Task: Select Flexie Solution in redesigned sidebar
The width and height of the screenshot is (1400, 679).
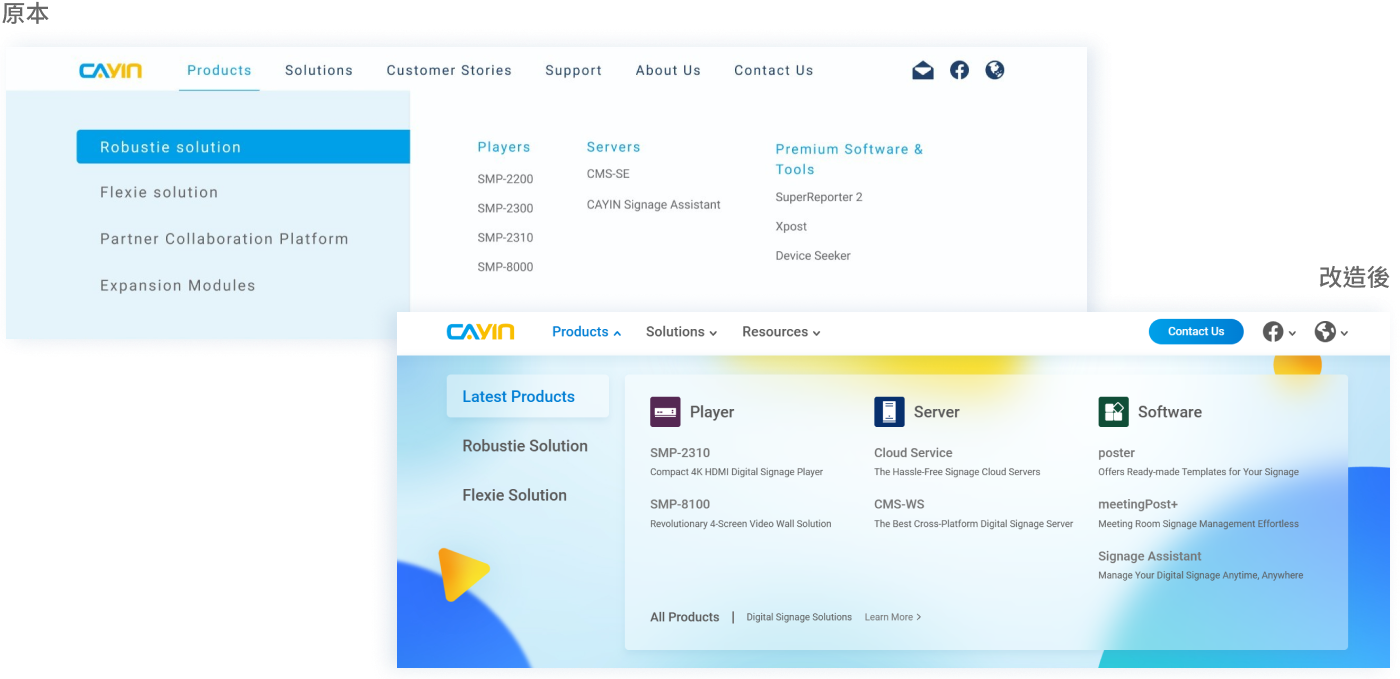Action: tap(514, 495)
